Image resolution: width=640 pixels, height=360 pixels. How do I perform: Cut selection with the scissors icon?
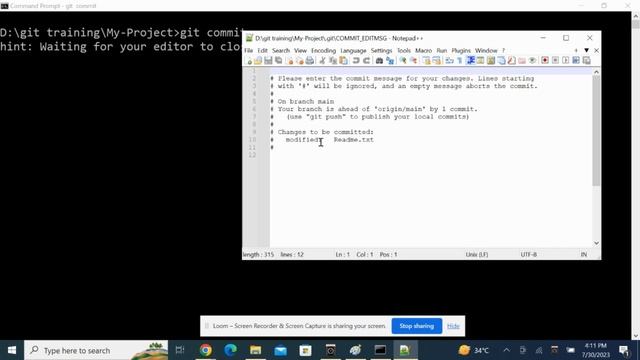coord(322,61)
